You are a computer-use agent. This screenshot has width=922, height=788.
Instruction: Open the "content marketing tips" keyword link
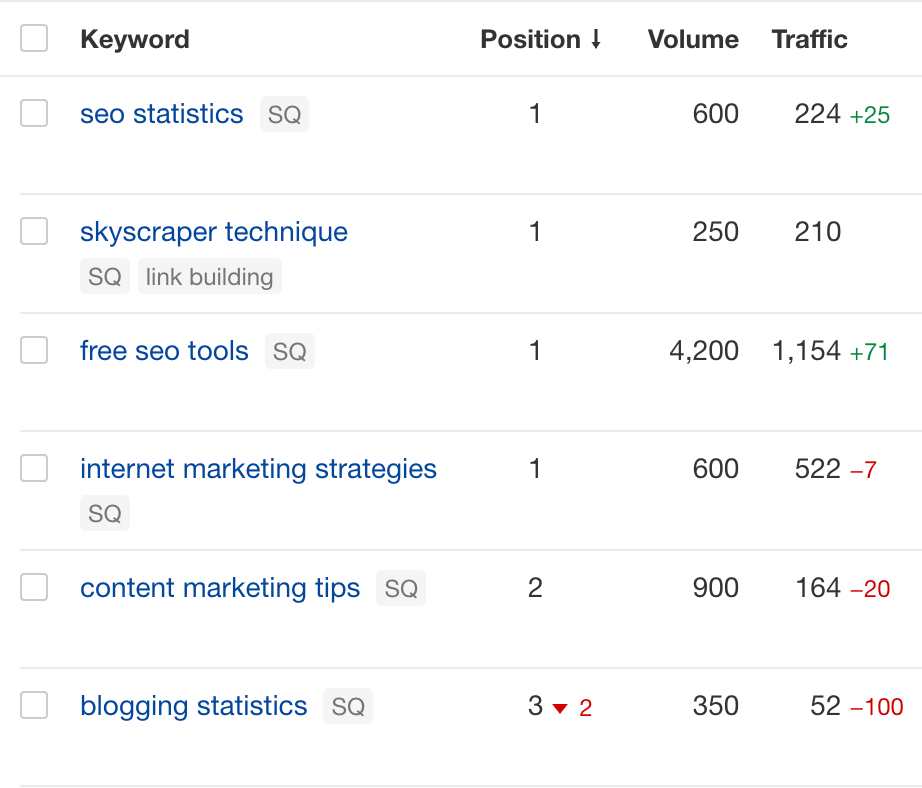[220, 588]
